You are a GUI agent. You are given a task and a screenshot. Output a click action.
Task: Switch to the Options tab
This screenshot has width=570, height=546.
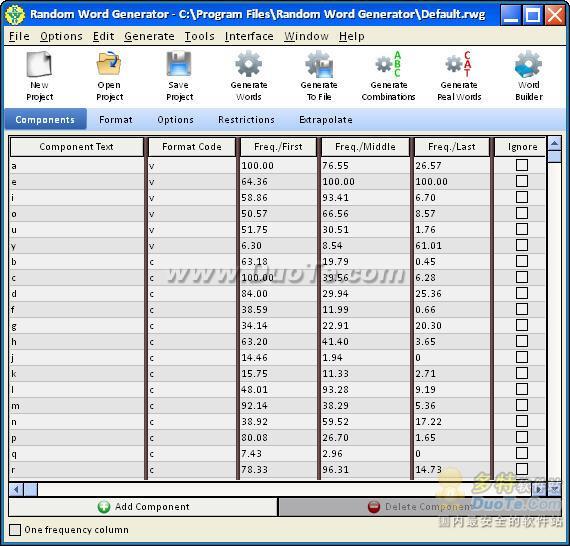click(175, 120)
